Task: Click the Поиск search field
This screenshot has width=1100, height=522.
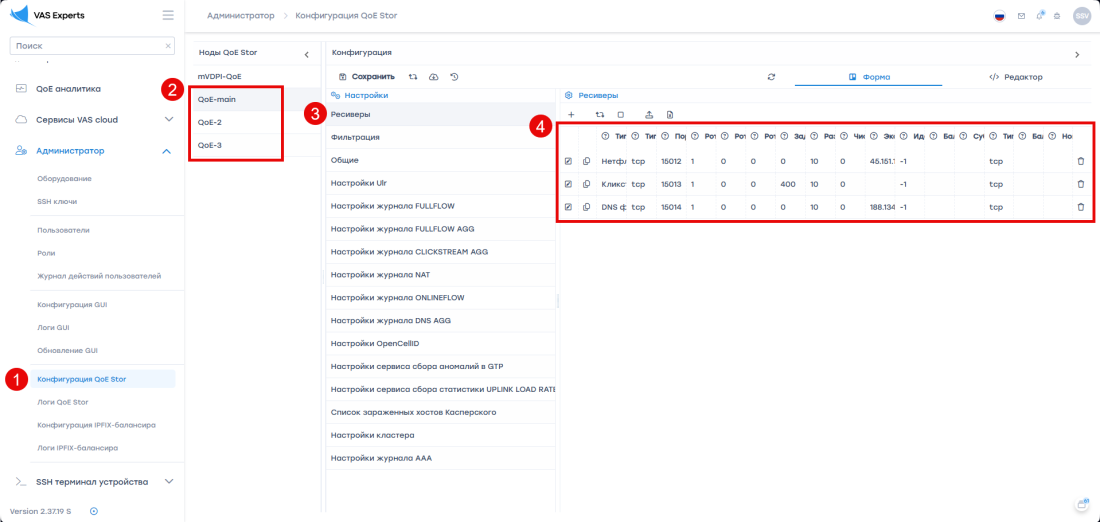Action: 88,46
